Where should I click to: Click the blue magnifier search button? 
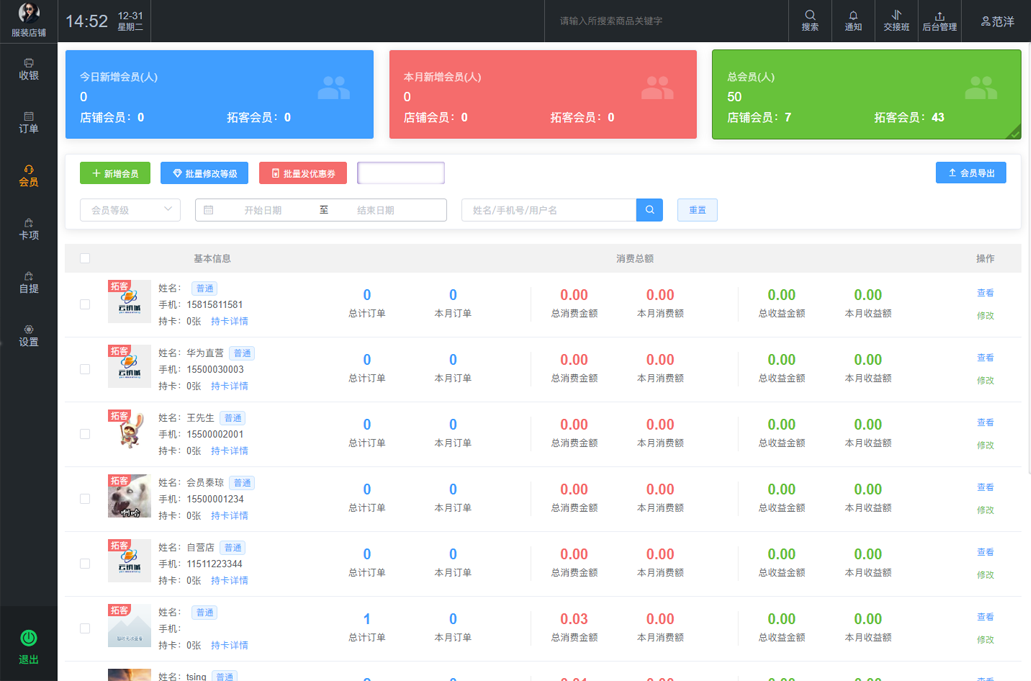[650, 210]
